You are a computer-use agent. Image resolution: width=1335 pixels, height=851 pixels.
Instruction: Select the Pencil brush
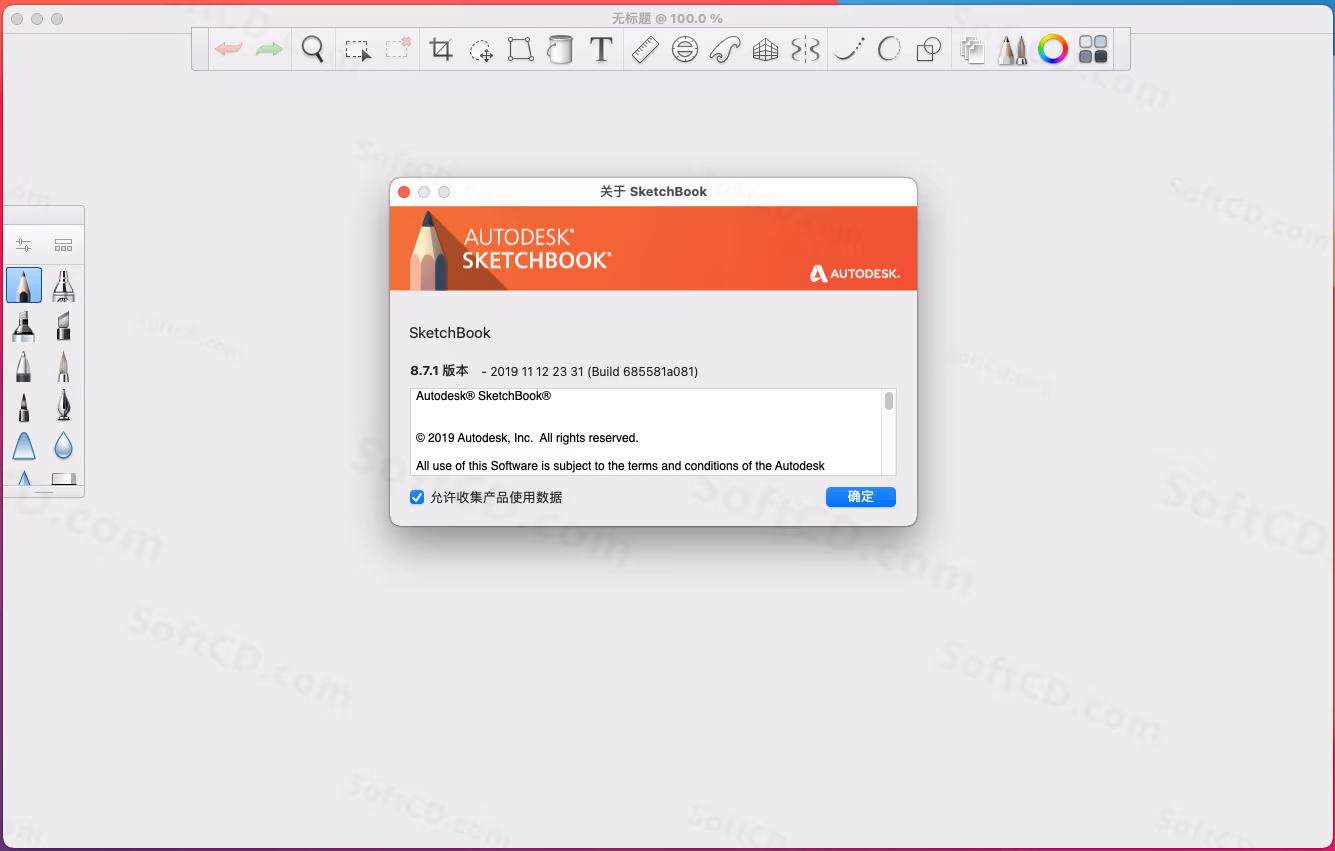pyautogui.click(x=24, y=285)
